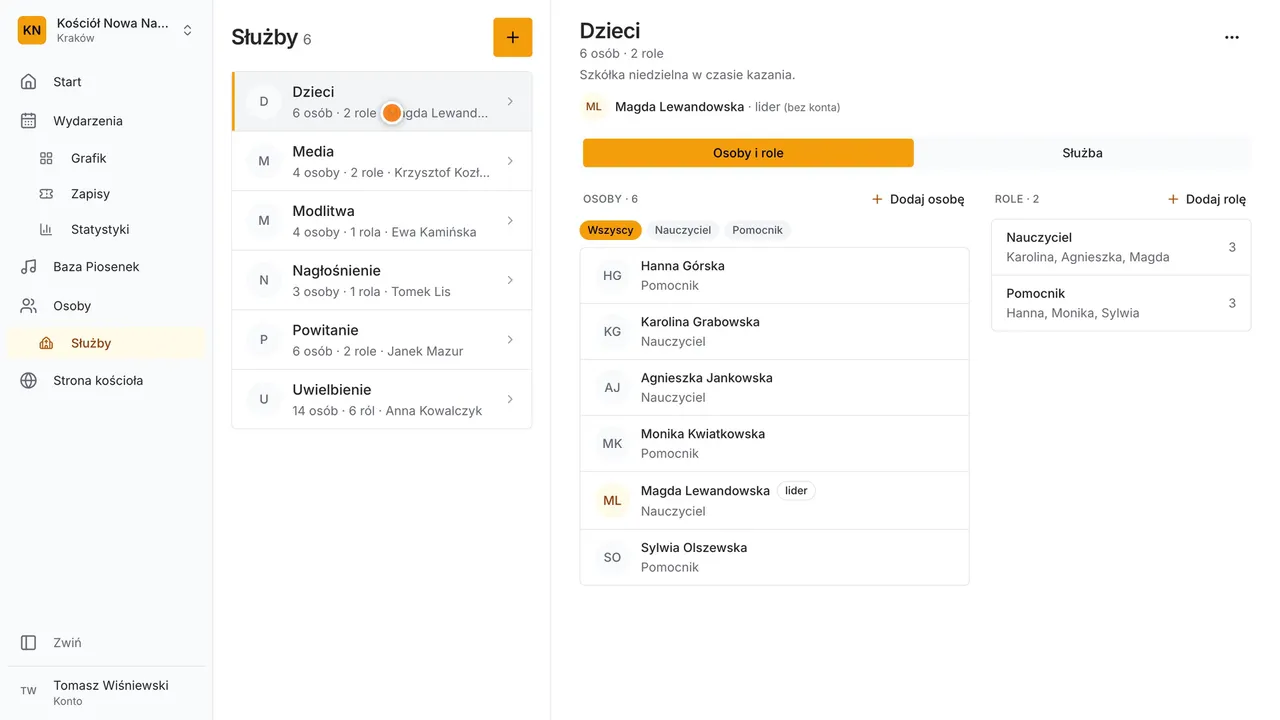Viewport: 1280px width, 720px height.
Task: Open Baza Piosenek music note icon
Action: (x=29, y=267)
